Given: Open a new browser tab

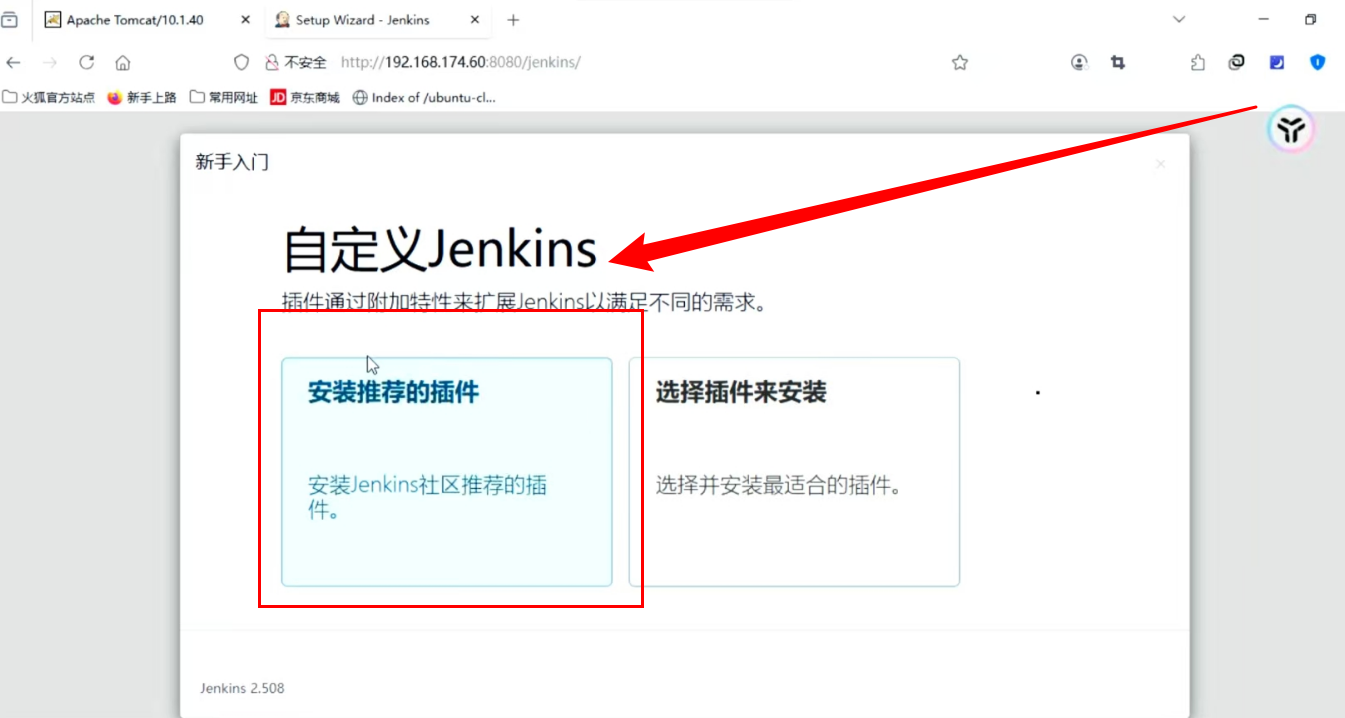Looking at the screenshot, I should pos(513,20).
